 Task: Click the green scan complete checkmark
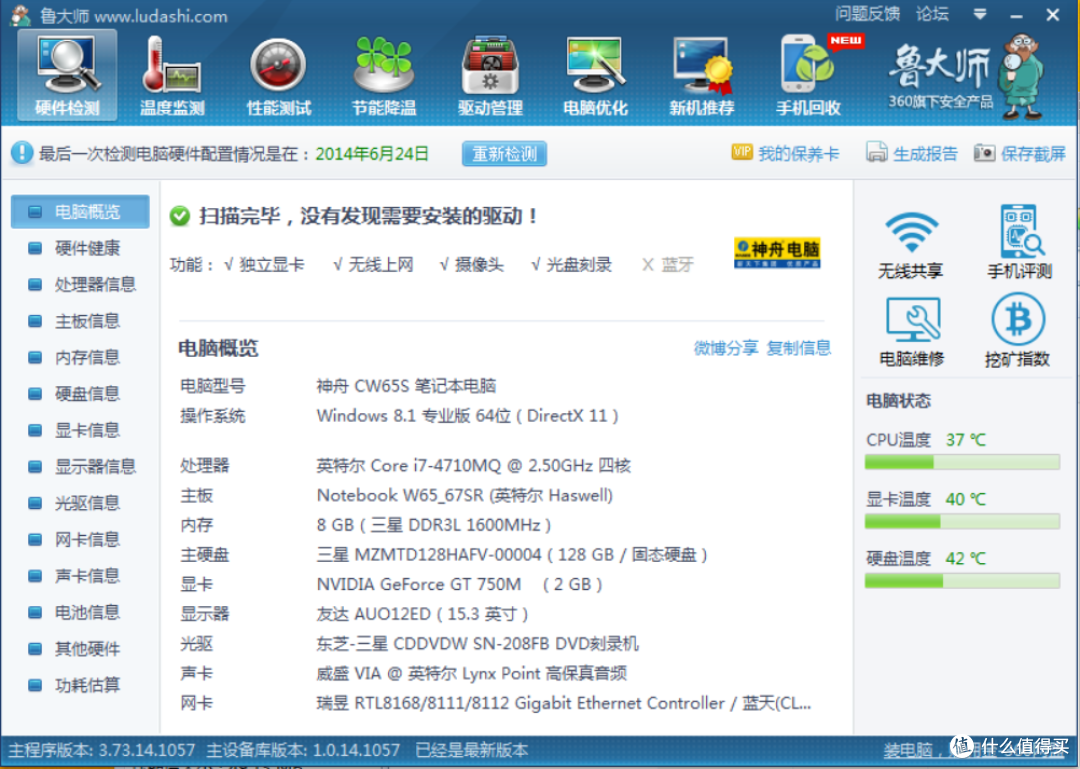point(180,216)
